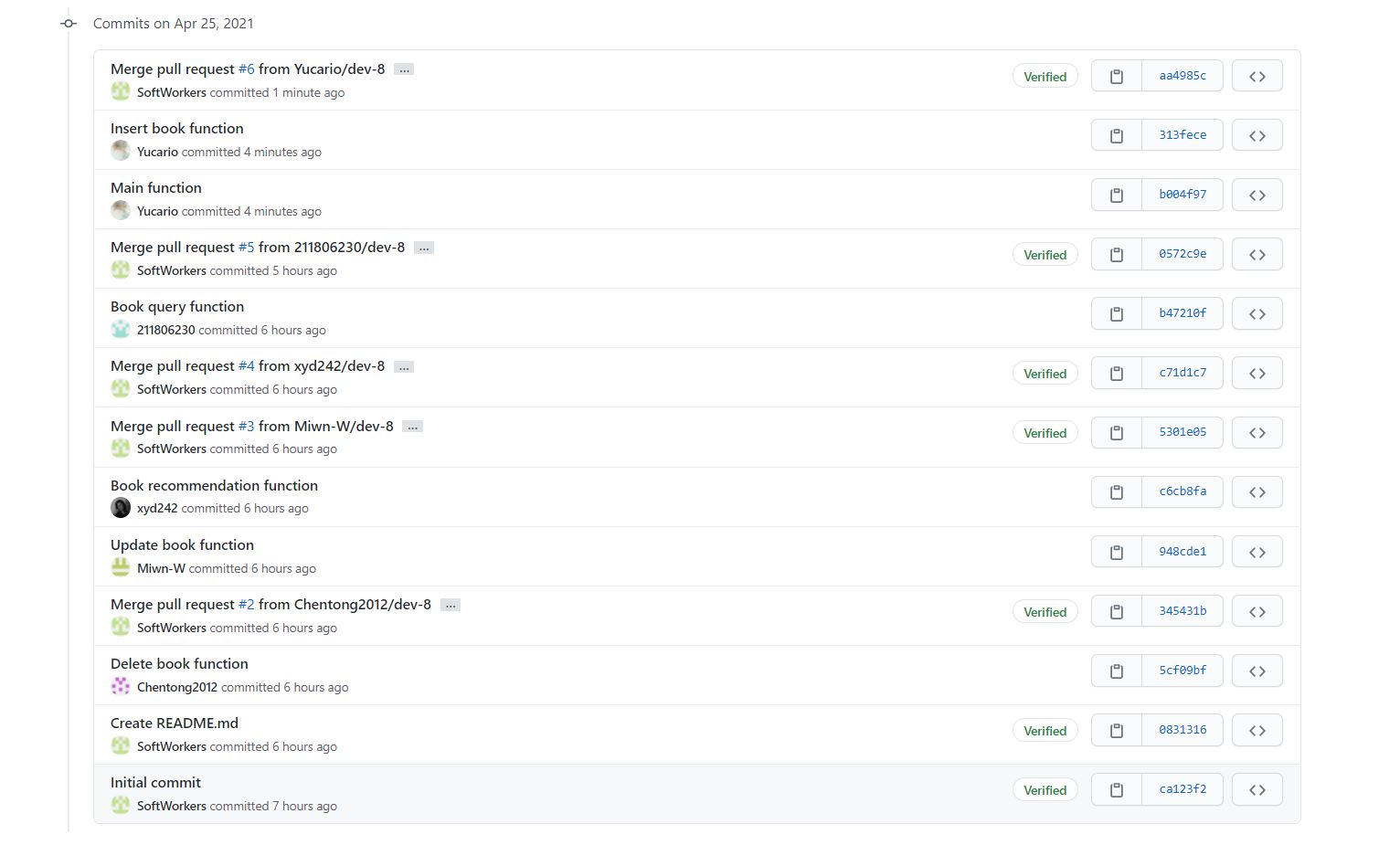
Task: Open pull request #4 link
Action: 246,366
